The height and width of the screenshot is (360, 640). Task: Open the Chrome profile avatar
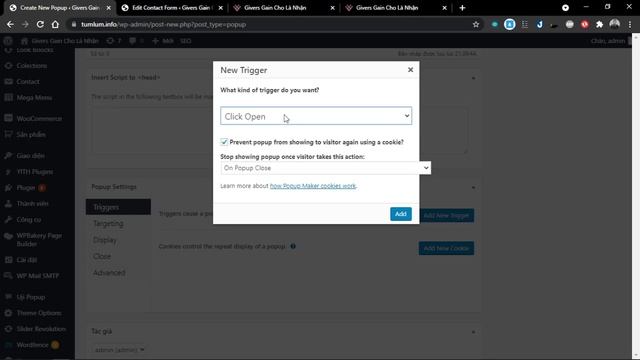pos(614,24)
